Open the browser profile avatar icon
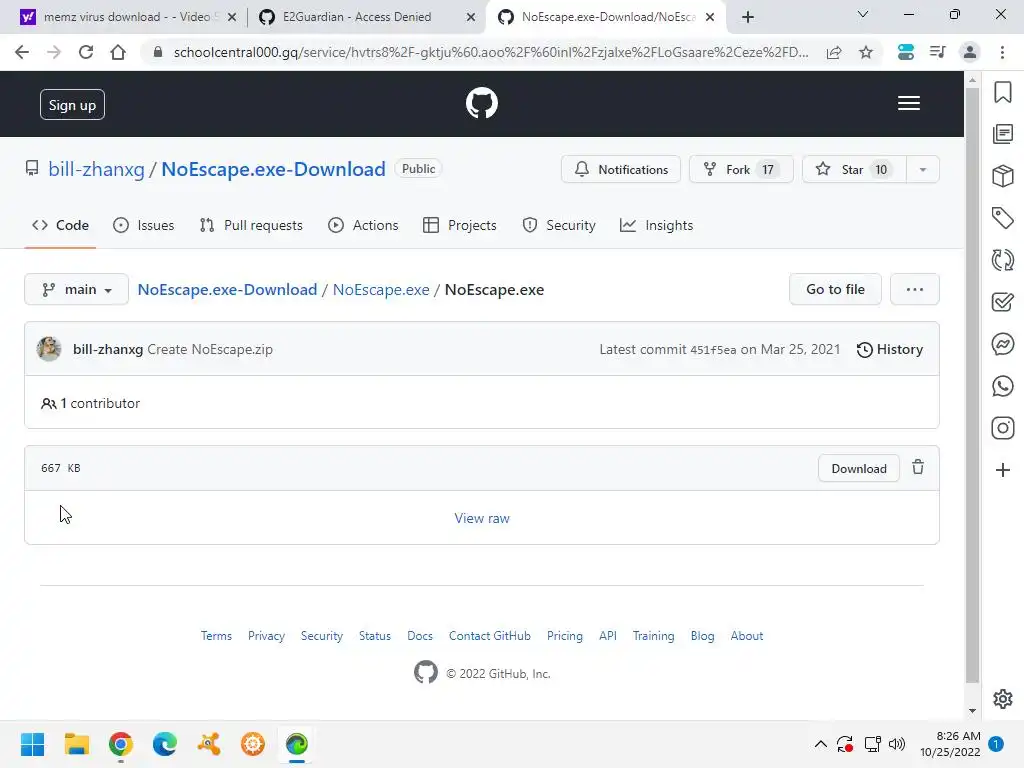 point(970,52)
